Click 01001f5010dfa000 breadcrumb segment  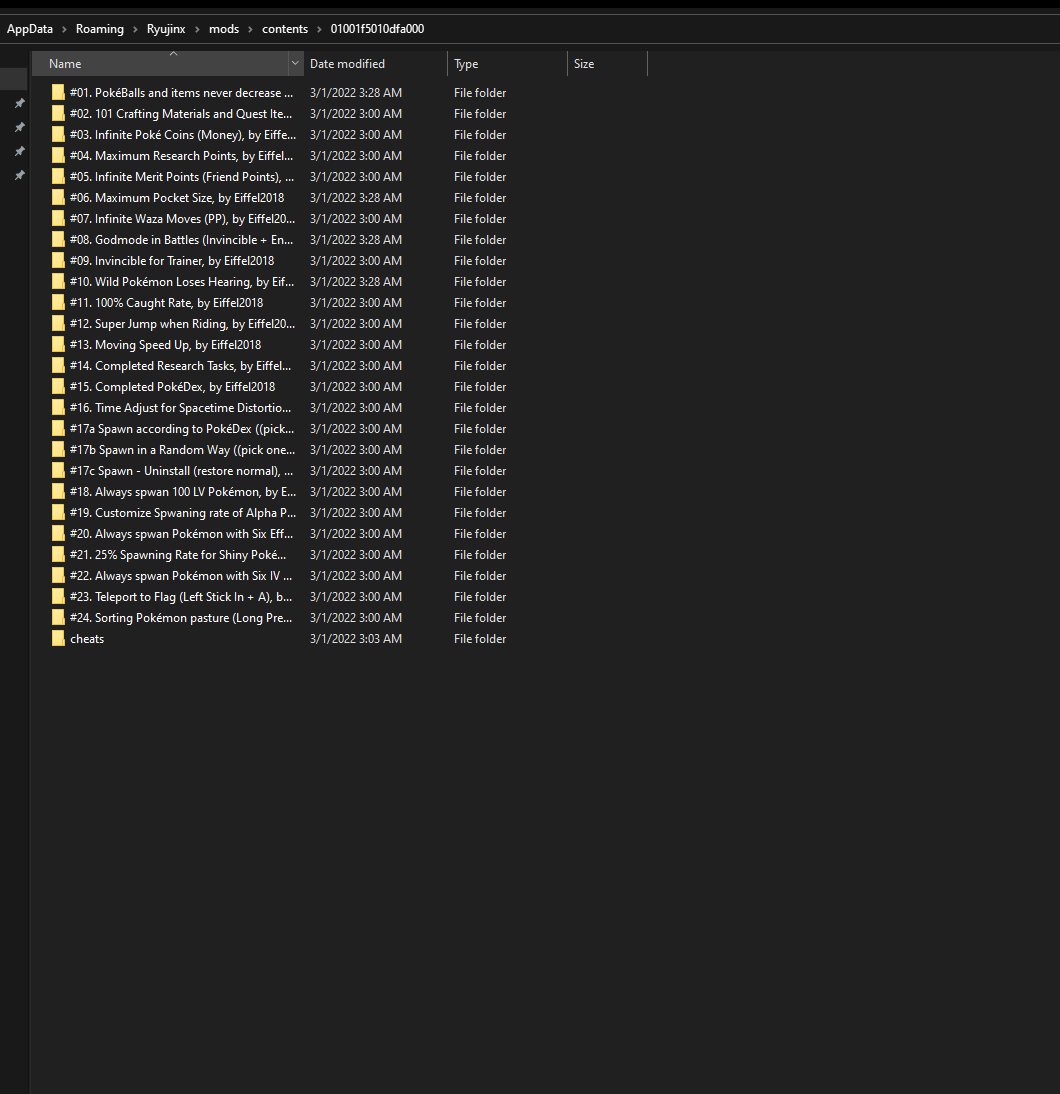pos(378,29)
